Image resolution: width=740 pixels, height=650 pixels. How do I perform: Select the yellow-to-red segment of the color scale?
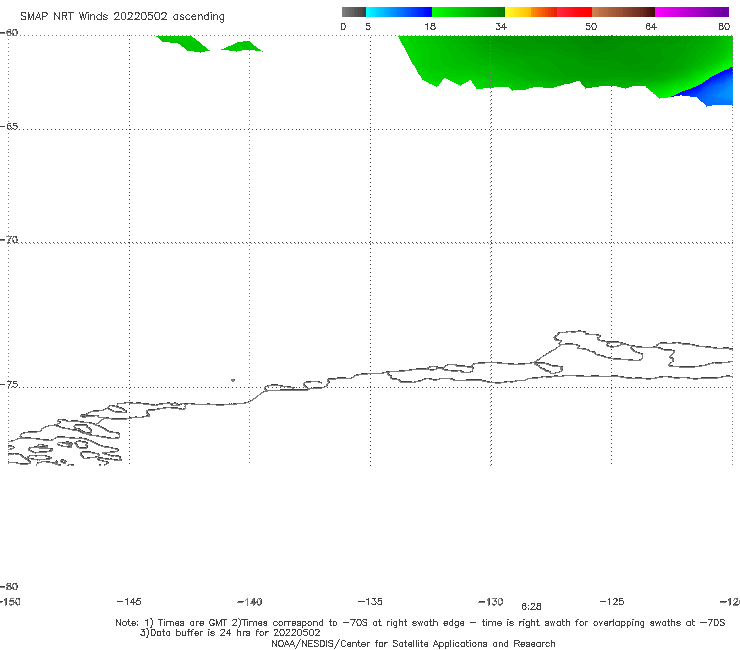click(548, 12)
